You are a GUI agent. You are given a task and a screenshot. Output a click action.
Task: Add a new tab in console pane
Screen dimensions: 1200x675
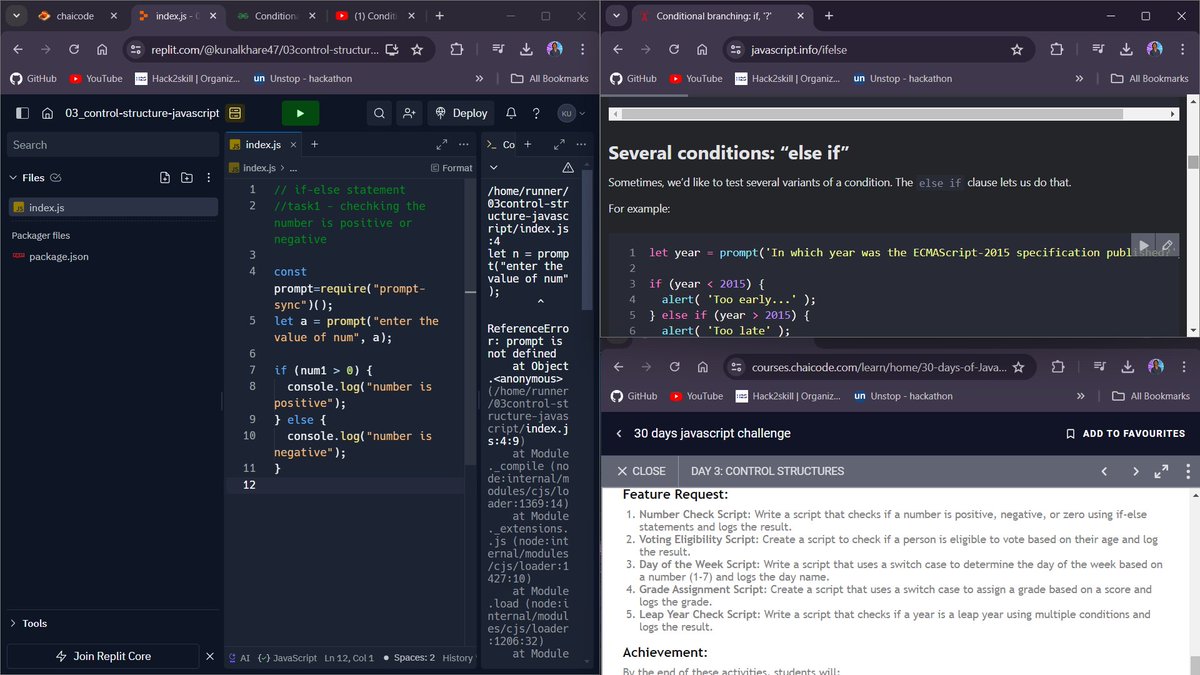[x=529, y=145]
